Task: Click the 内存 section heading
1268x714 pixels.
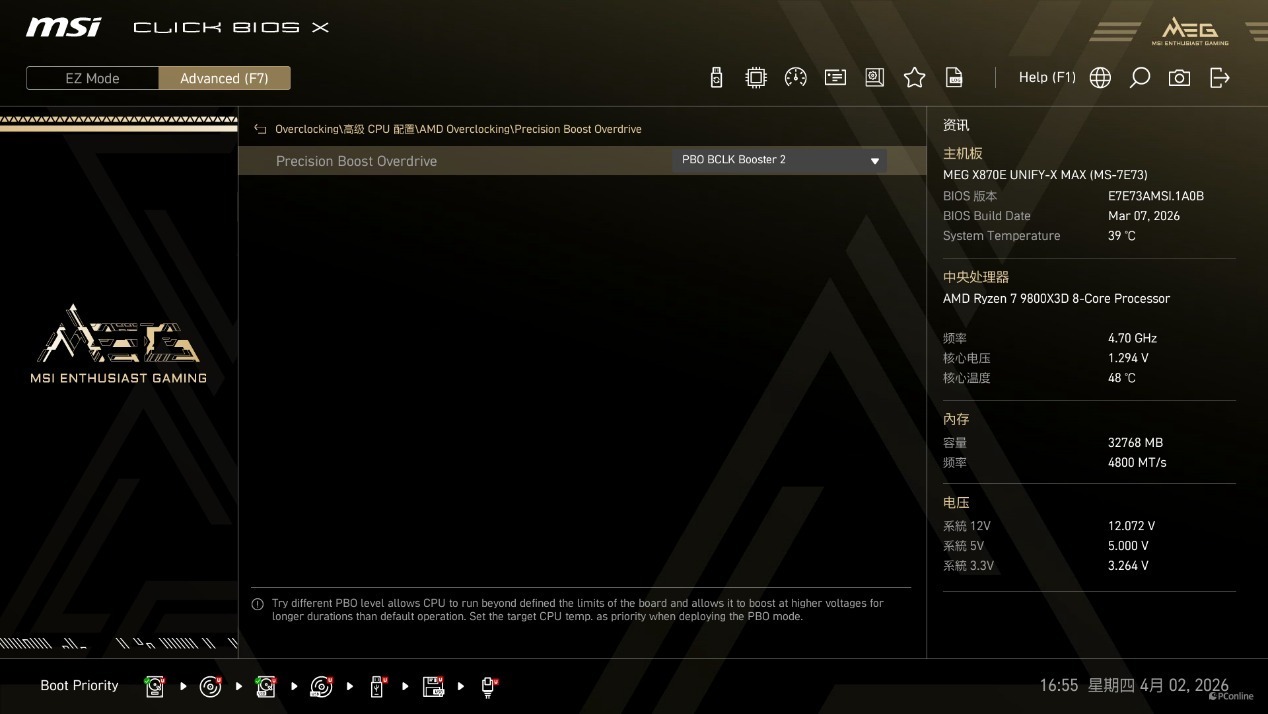Action: 956,419
